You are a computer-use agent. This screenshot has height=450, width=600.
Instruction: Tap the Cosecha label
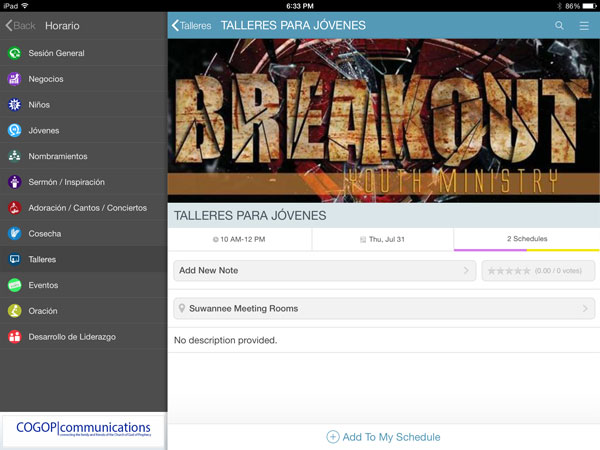coord(45,233)
